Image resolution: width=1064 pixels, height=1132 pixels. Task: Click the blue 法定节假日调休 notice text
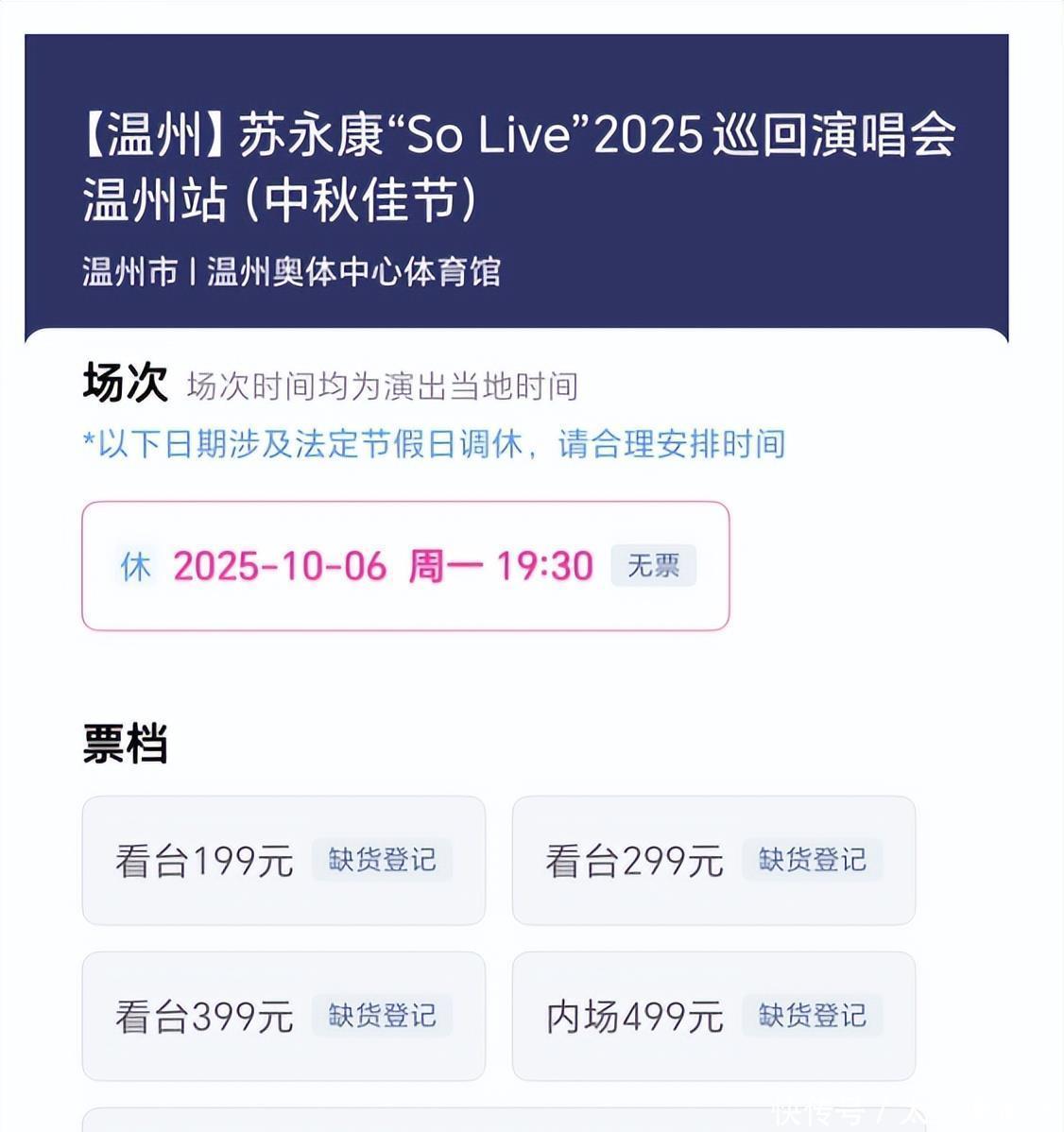[434, 443]
